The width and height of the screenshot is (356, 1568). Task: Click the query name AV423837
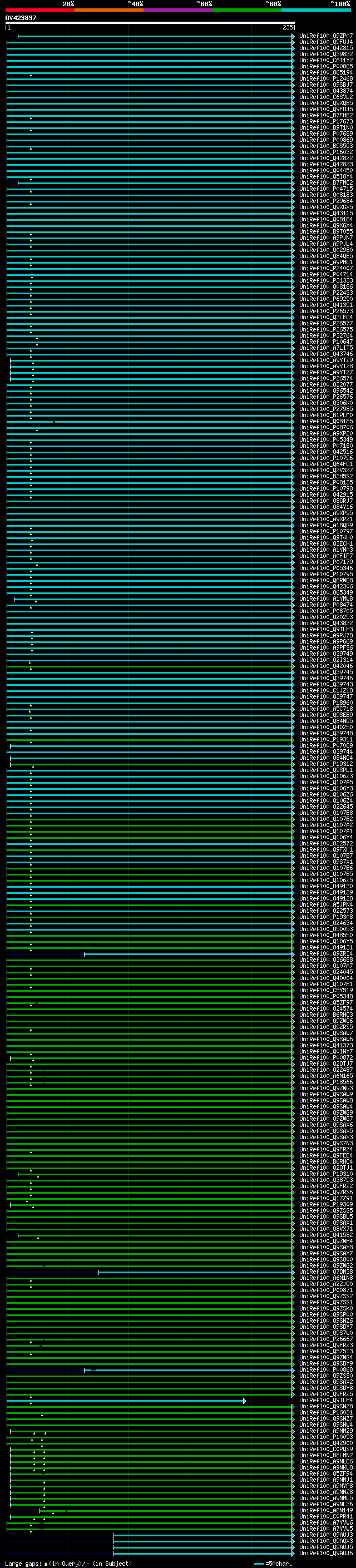tap(21, 18)
